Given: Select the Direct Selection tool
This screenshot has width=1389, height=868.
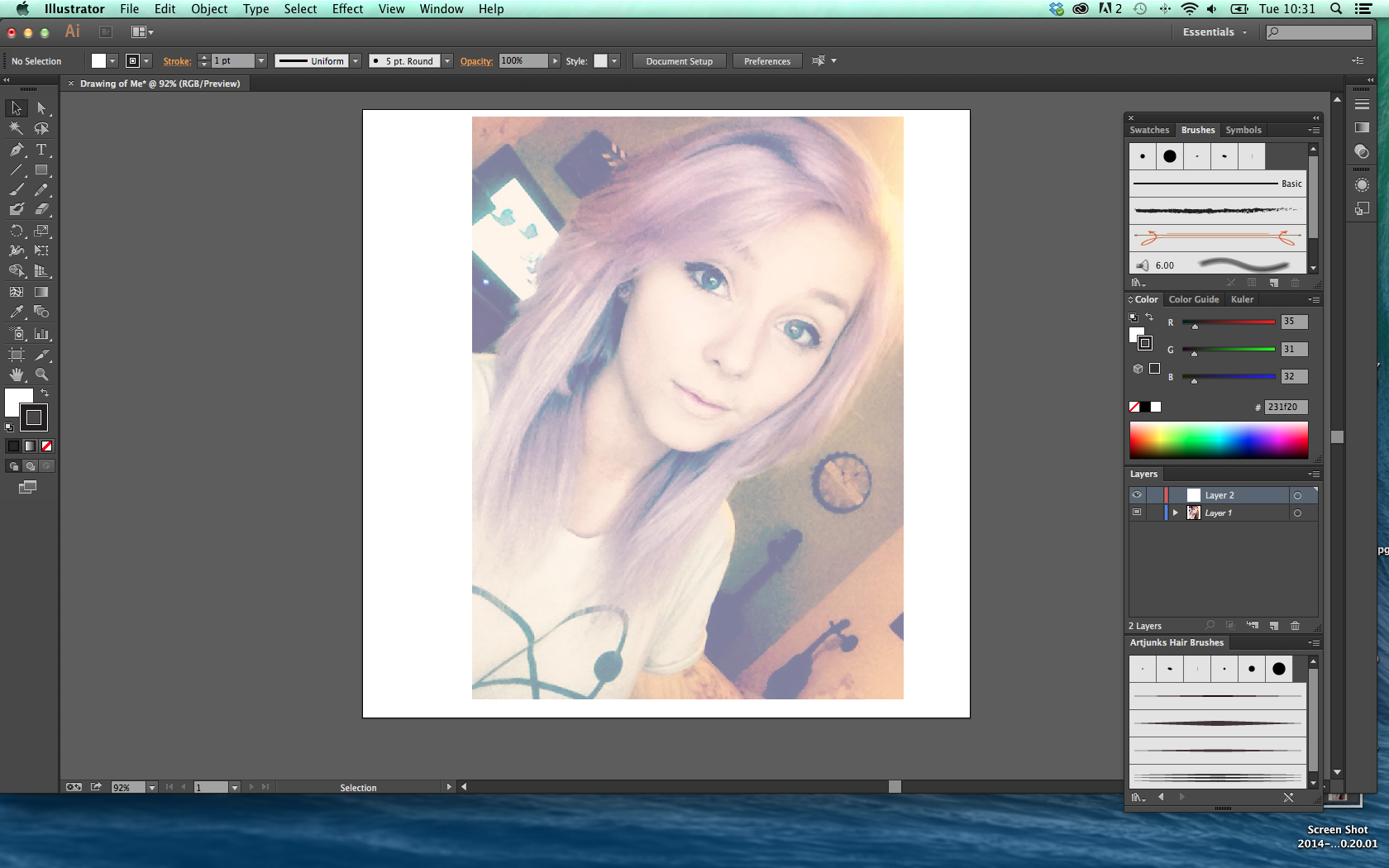Looking at the screenshot, I should 41,108.
